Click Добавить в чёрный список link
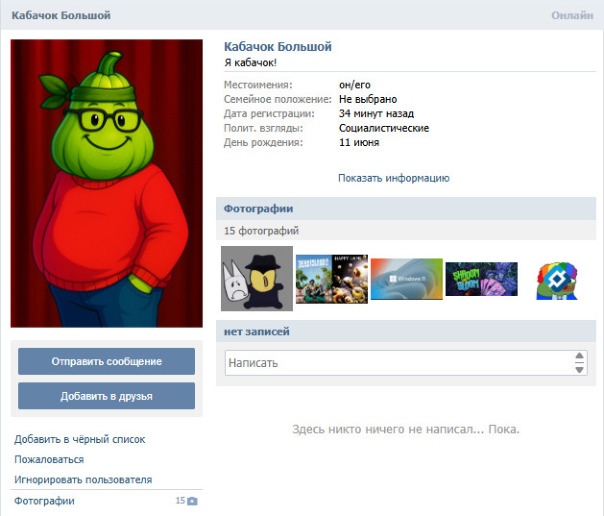Image resolution: width=604 pixels, height=516 pixels. tap(80, 439)
